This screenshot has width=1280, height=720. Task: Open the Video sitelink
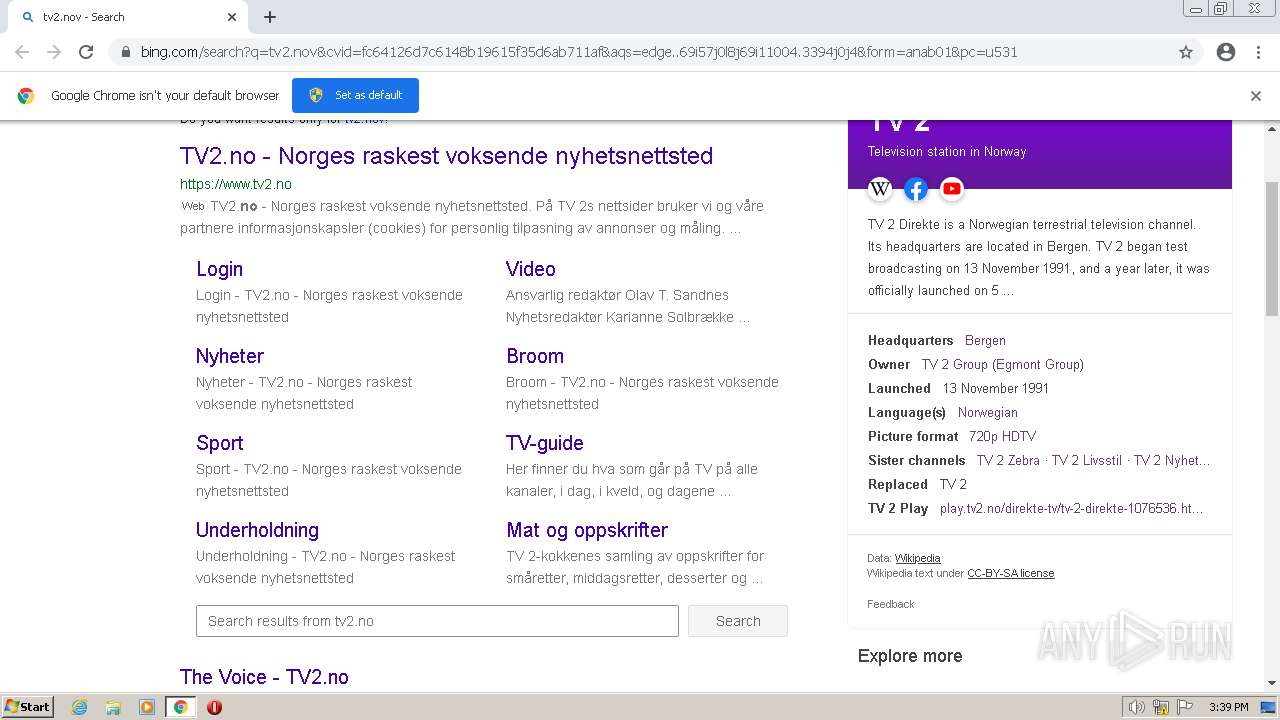pyautogui.click(x=530, y=269)
